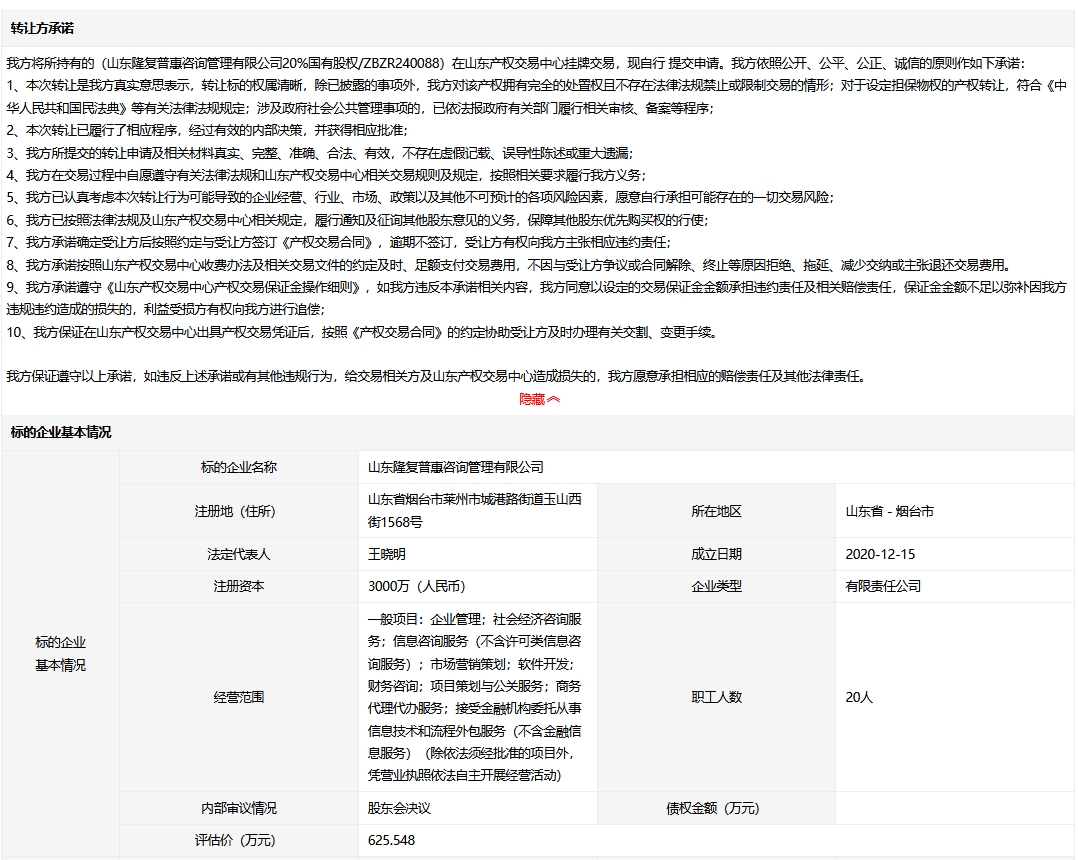The width and height of the screenshot is (1078, 860).
Task: Click commitment item 2 about 内部决策
Action: (206, 130)
